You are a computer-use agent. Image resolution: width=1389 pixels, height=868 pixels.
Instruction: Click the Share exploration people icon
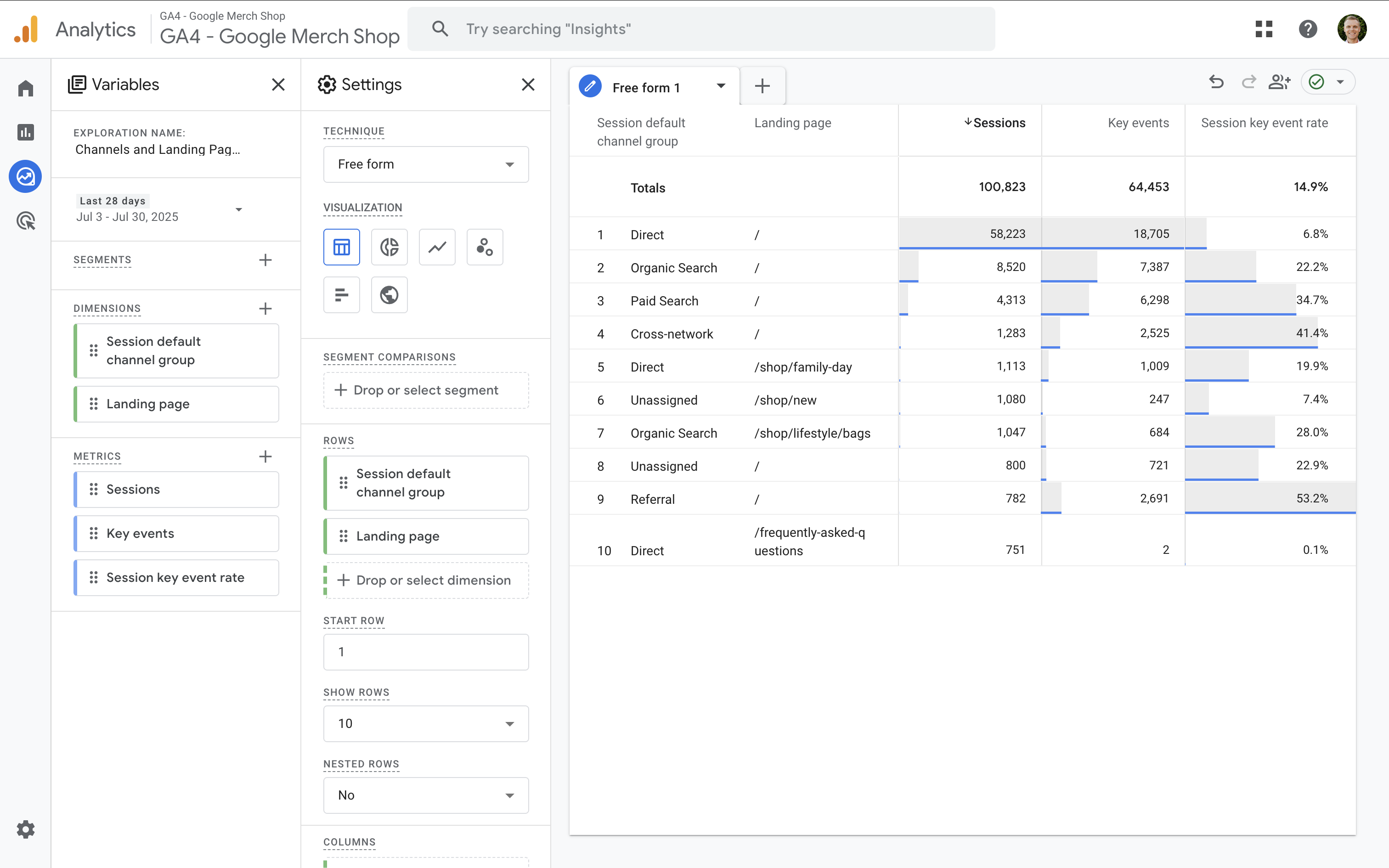[x=1279, y=82]
